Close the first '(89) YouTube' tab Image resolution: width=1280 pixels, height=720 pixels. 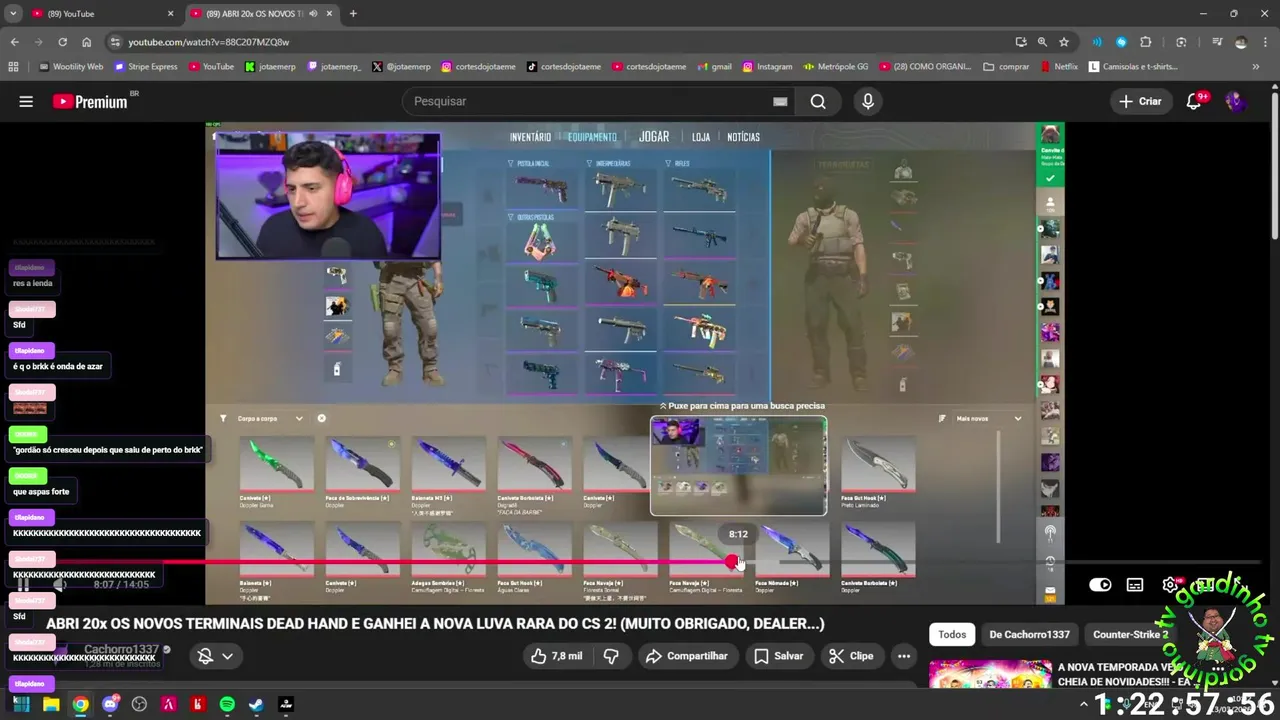point(170,13)
